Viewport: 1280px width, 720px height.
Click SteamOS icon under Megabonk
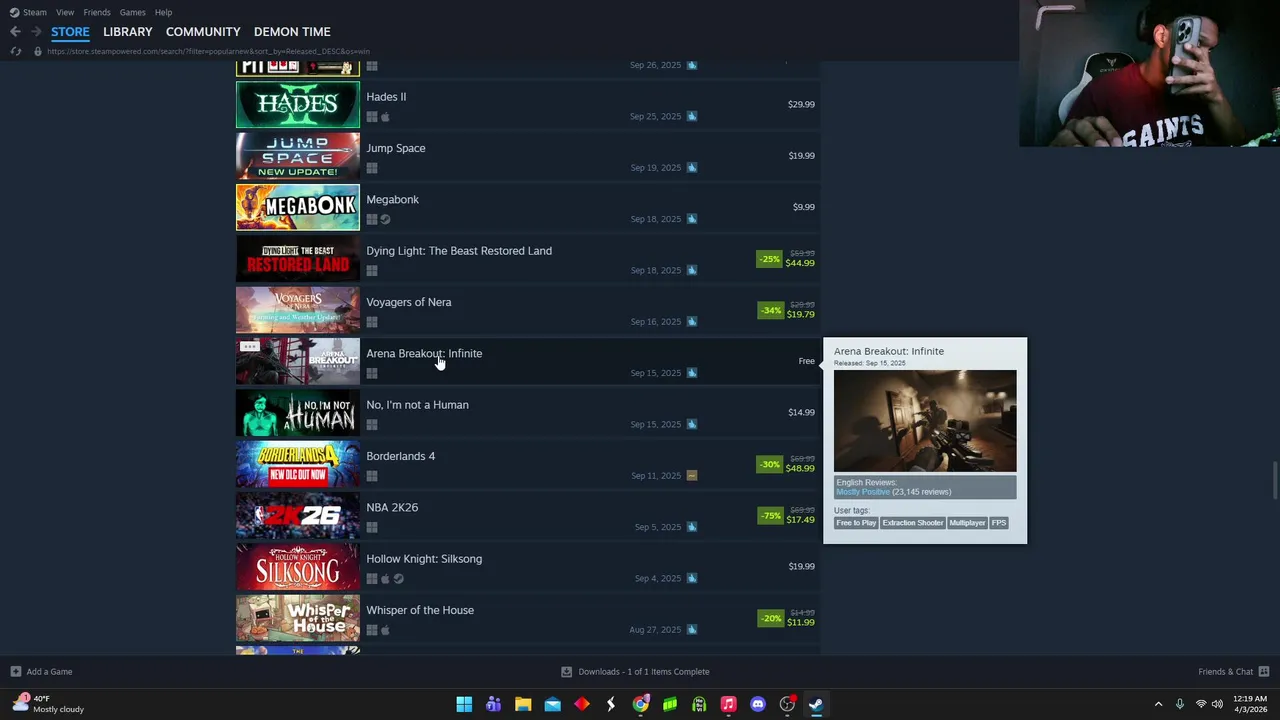[x=385, y=220]
